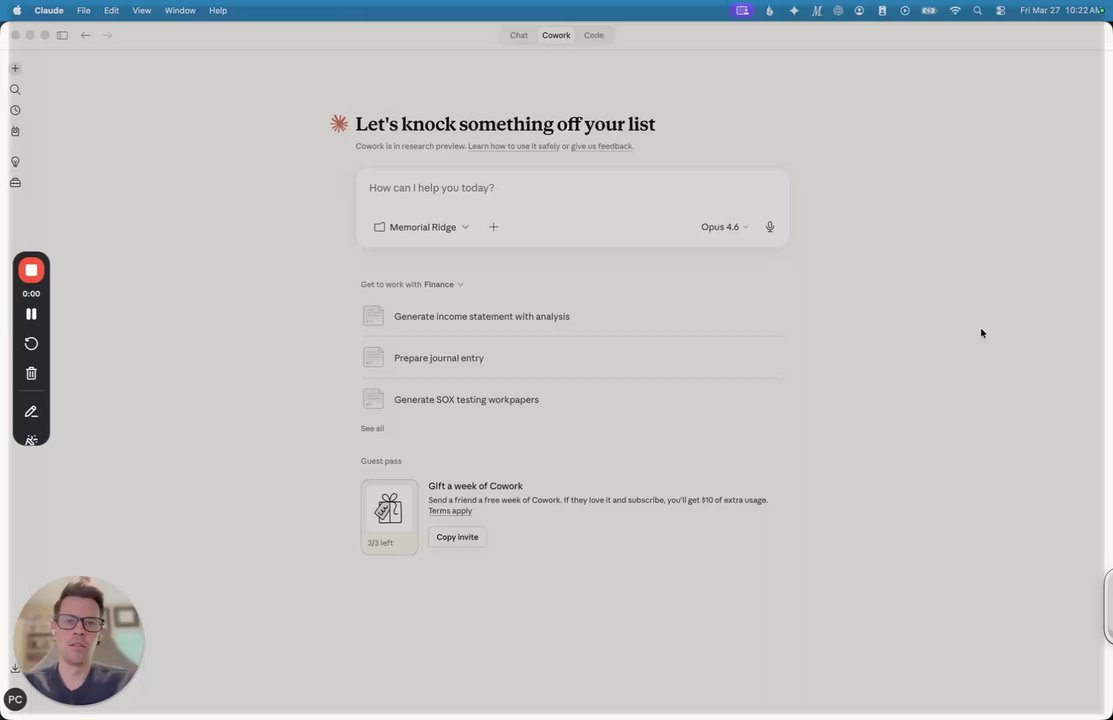Click See all suggestions link

coord(372,428)
